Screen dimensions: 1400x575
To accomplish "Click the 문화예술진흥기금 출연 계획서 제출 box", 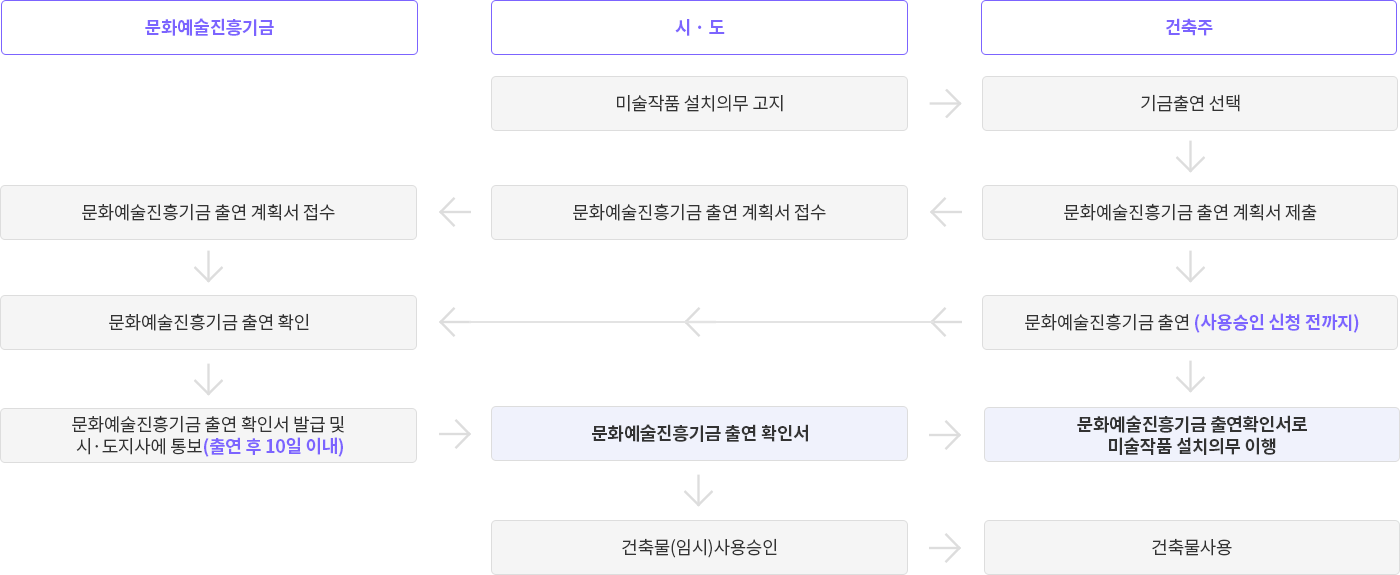I will click(x=1190, y=212).
